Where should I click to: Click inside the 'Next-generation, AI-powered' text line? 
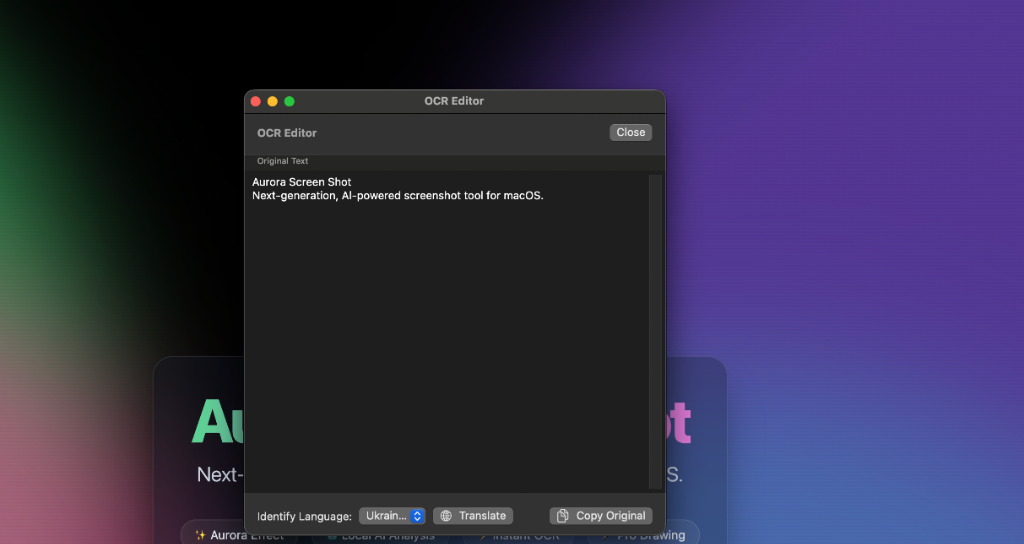397,195
